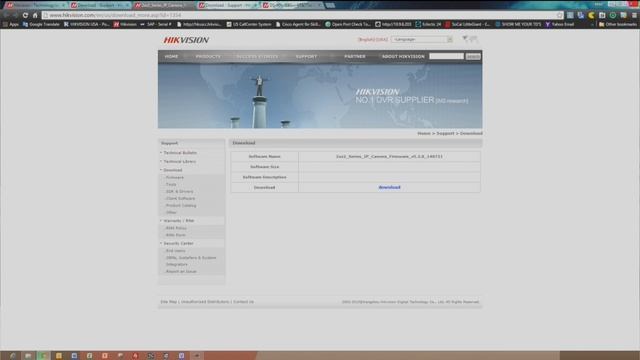Collapse the Security Center section
This screenshot has width=640, height=360.
178,243
